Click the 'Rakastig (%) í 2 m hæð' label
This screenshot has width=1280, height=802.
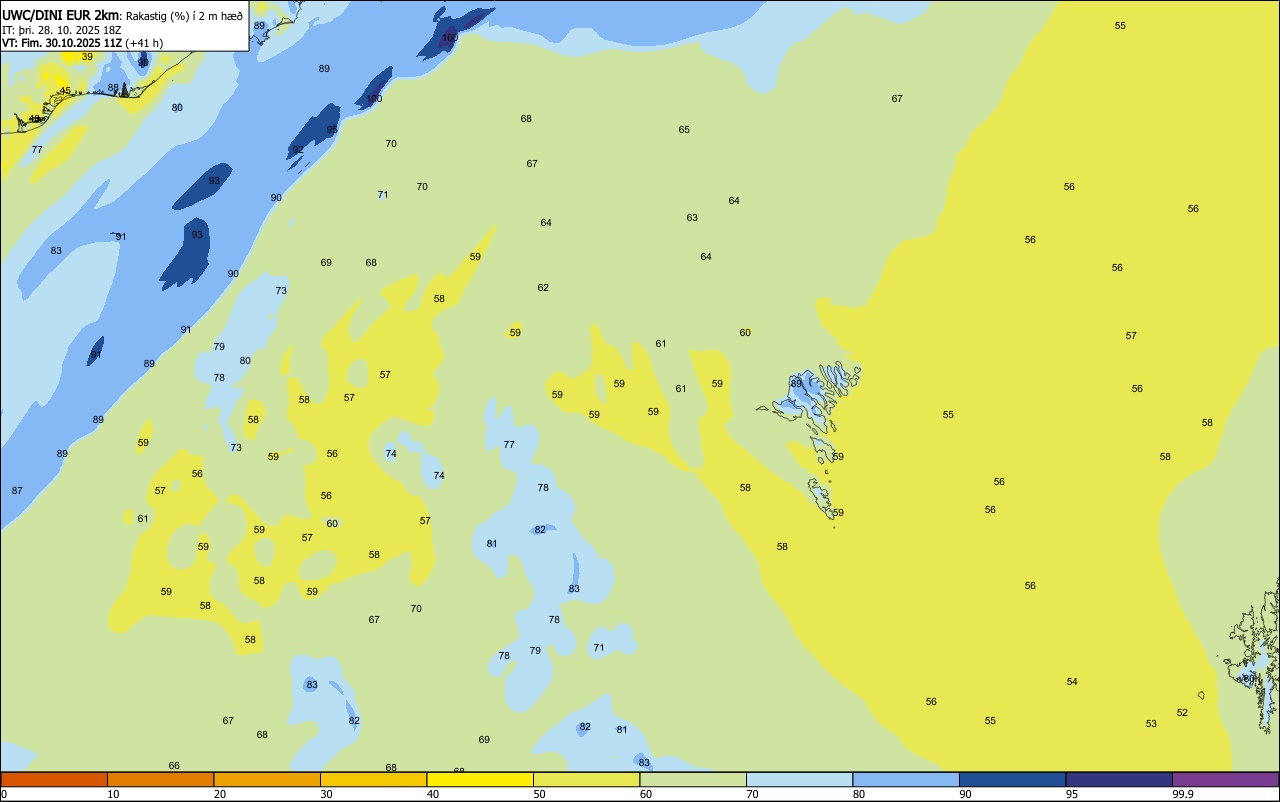184,16
